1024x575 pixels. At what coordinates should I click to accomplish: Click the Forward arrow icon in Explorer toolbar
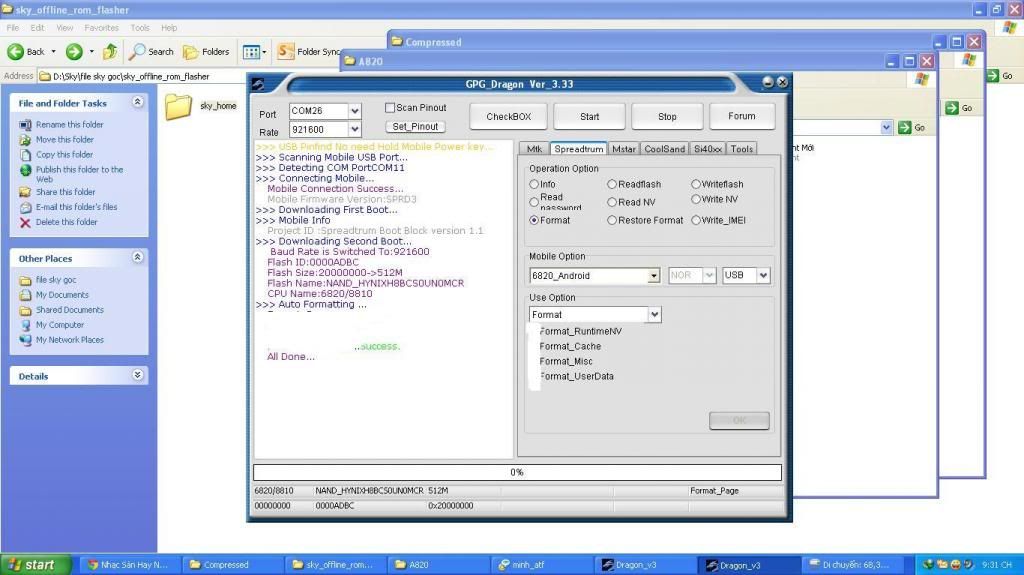pyautogui.click(x=74, y=52)
